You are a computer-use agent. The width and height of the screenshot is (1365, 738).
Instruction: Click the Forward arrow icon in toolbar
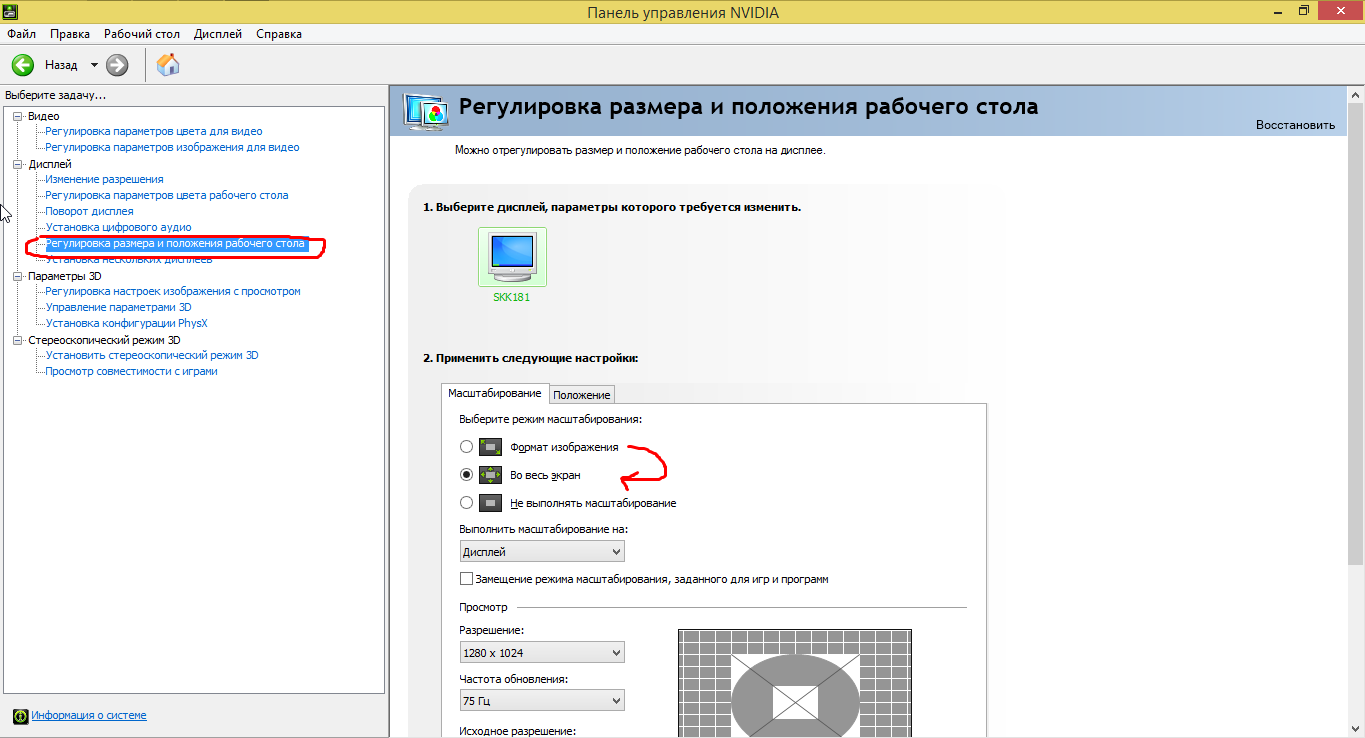[117, 65]
